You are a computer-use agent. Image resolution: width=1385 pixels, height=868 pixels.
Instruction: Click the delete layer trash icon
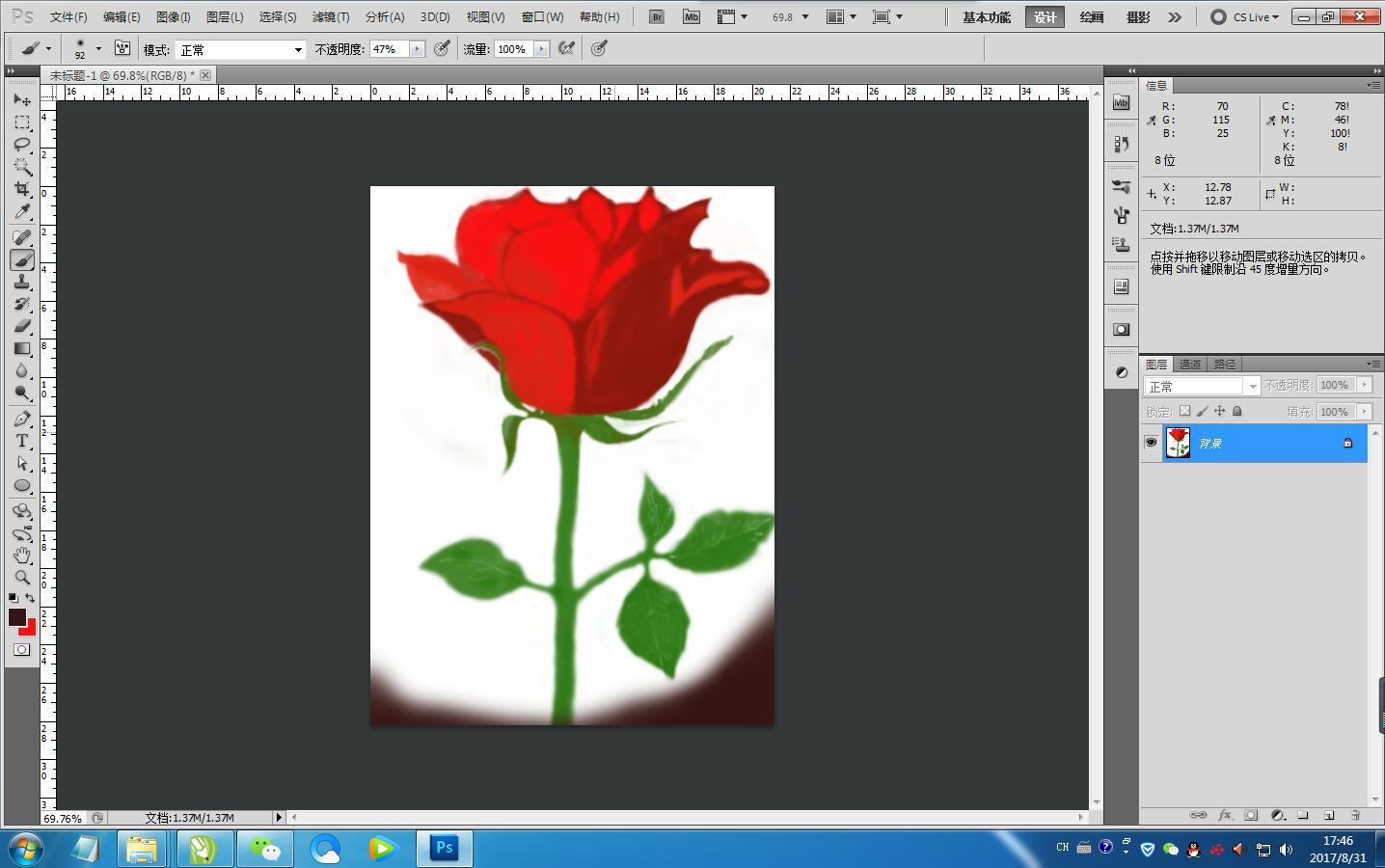click(1354, 815)
